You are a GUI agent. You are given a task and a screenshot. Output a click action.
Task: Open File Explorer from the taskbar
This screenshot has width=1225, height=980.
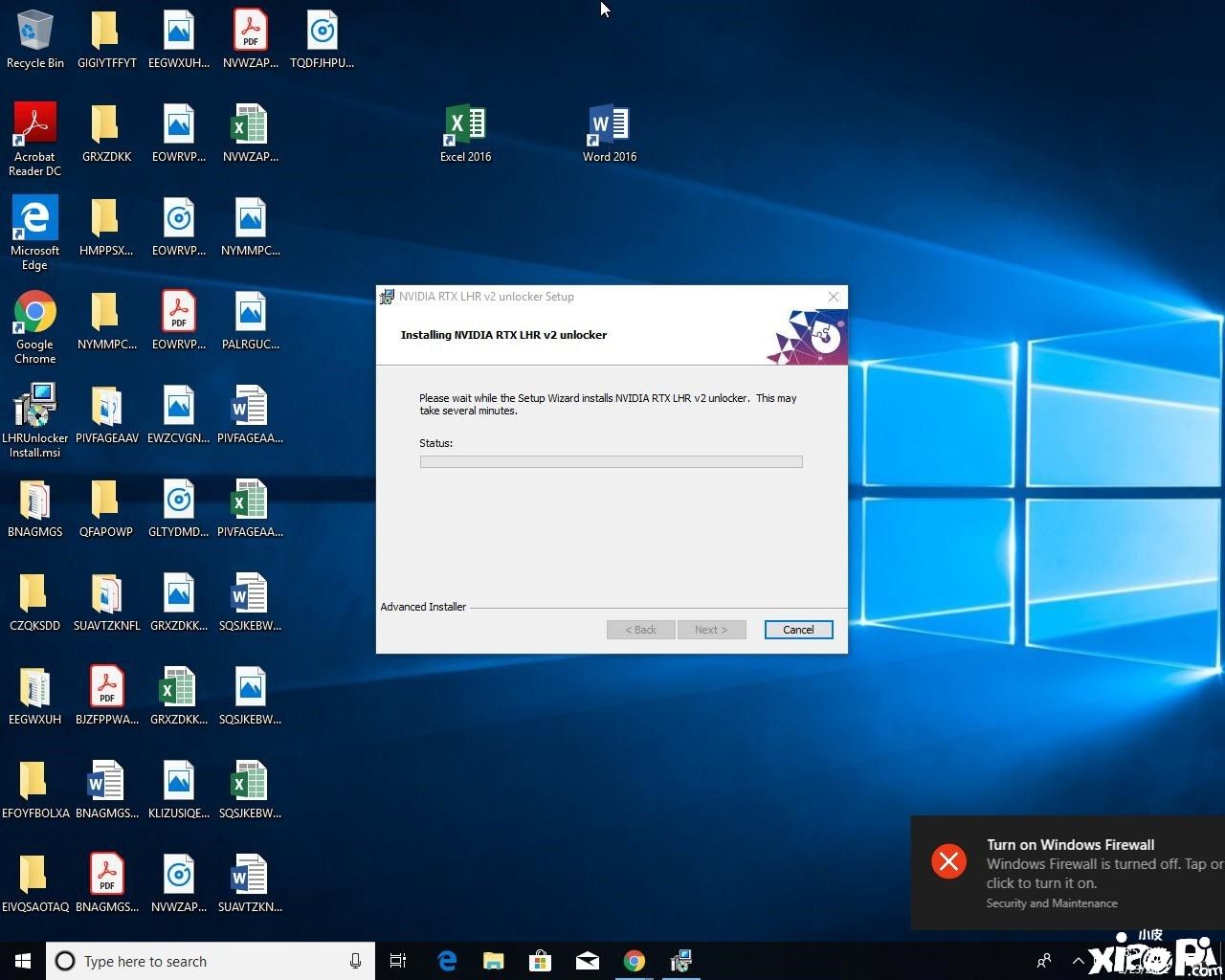(494, 961)
